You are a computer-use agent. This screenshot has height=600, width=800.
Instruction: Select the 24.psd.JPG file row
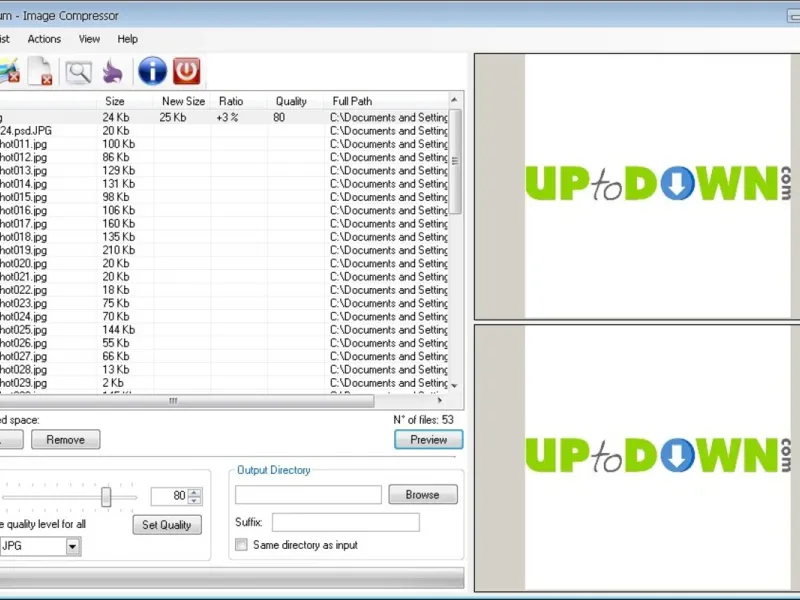click(x=224, y=131)
